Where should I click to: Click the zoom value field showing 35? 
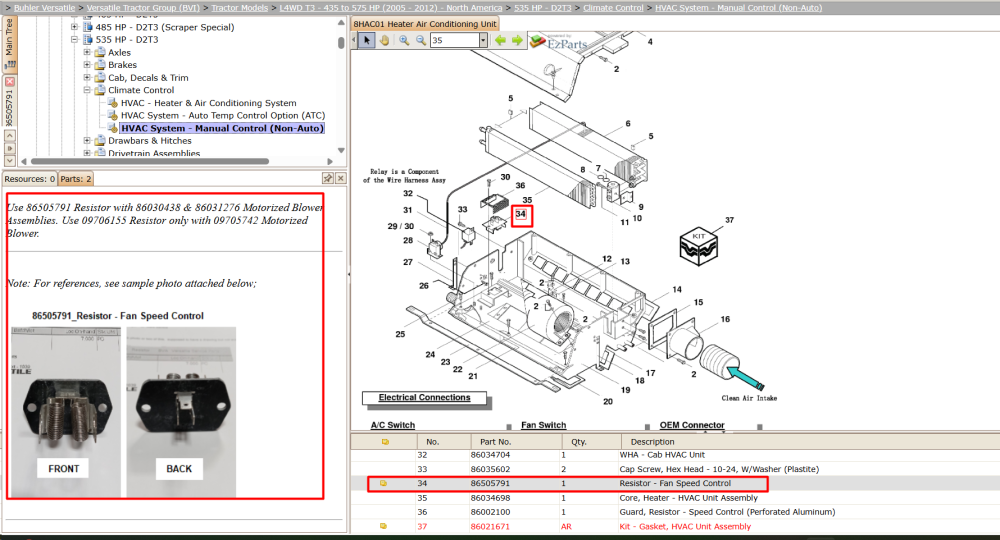455,40
